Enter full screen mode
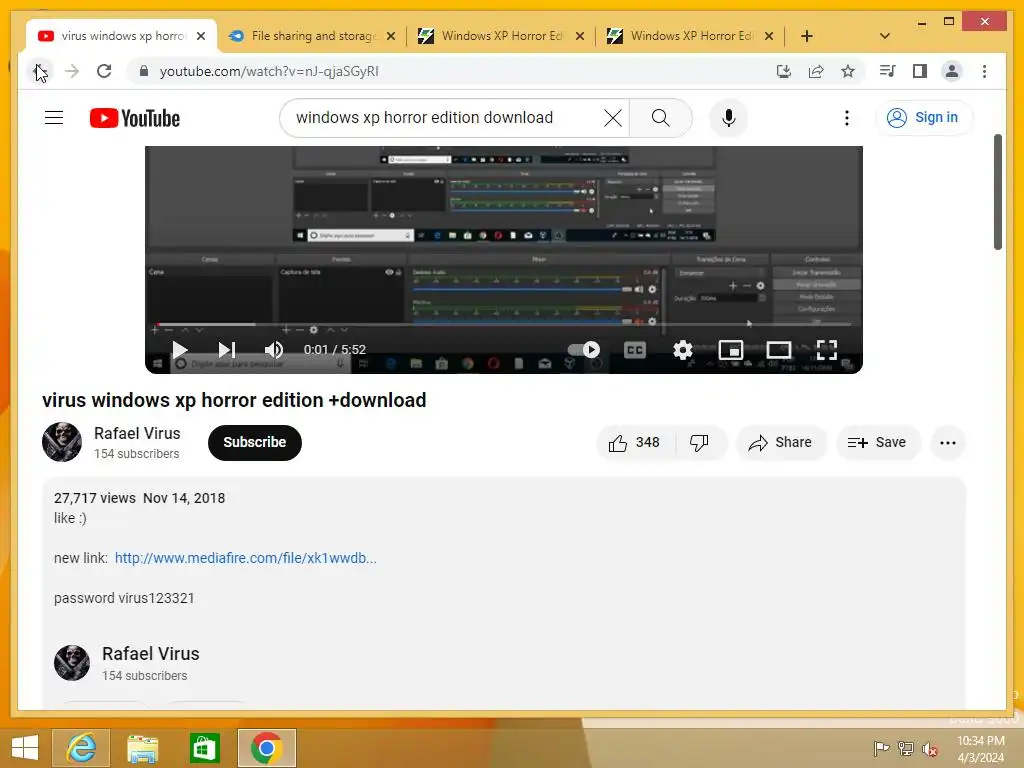1024x768 pixels. (x=826, y=350)
